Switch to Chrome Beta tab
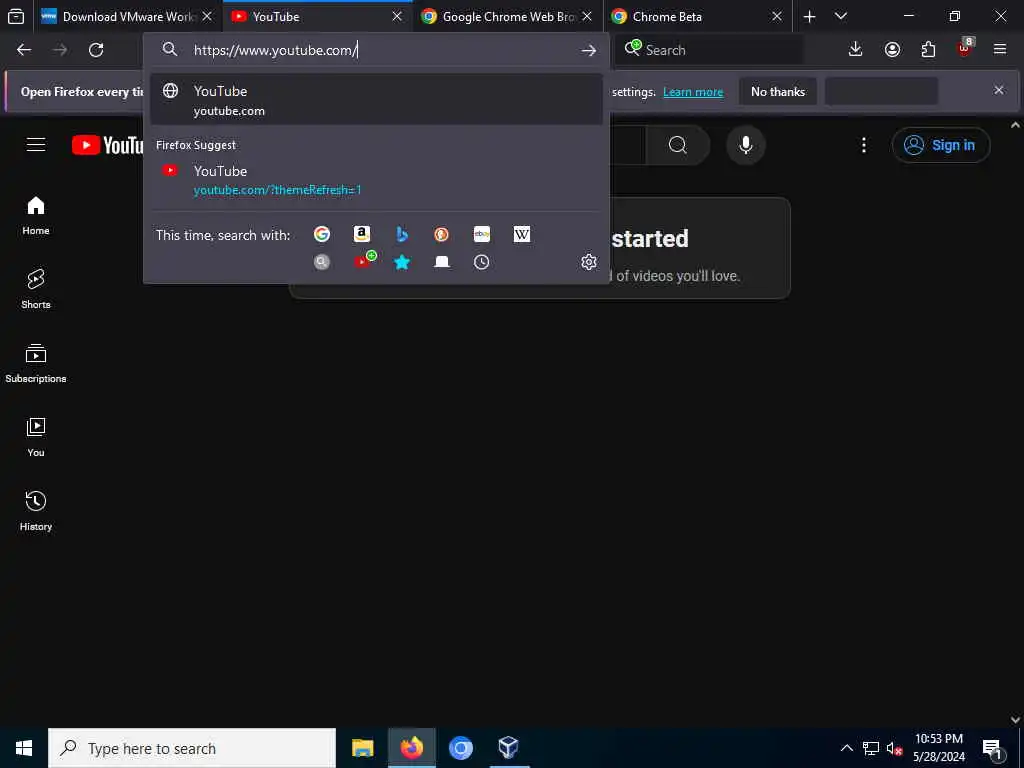 696,17
